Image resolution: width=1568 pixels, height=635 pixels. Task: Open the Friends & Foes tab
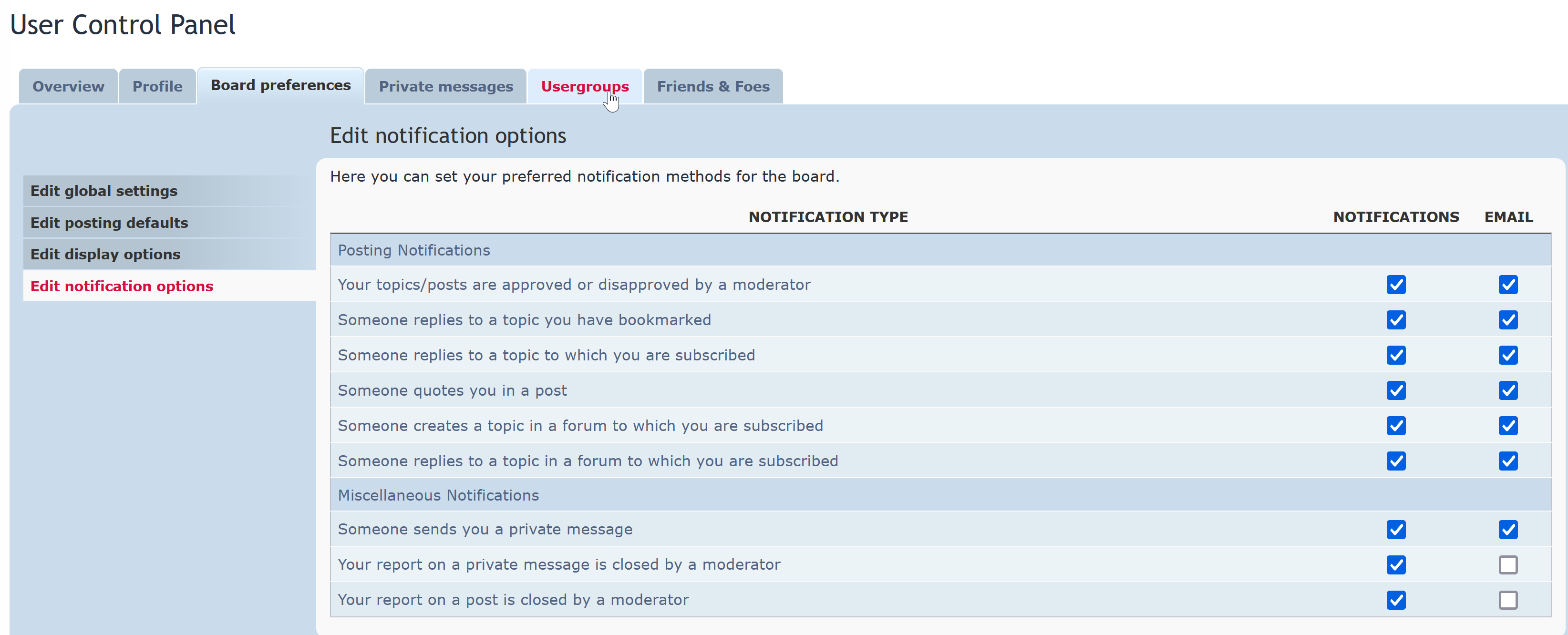pyautogui.click(x=713, y=86)
